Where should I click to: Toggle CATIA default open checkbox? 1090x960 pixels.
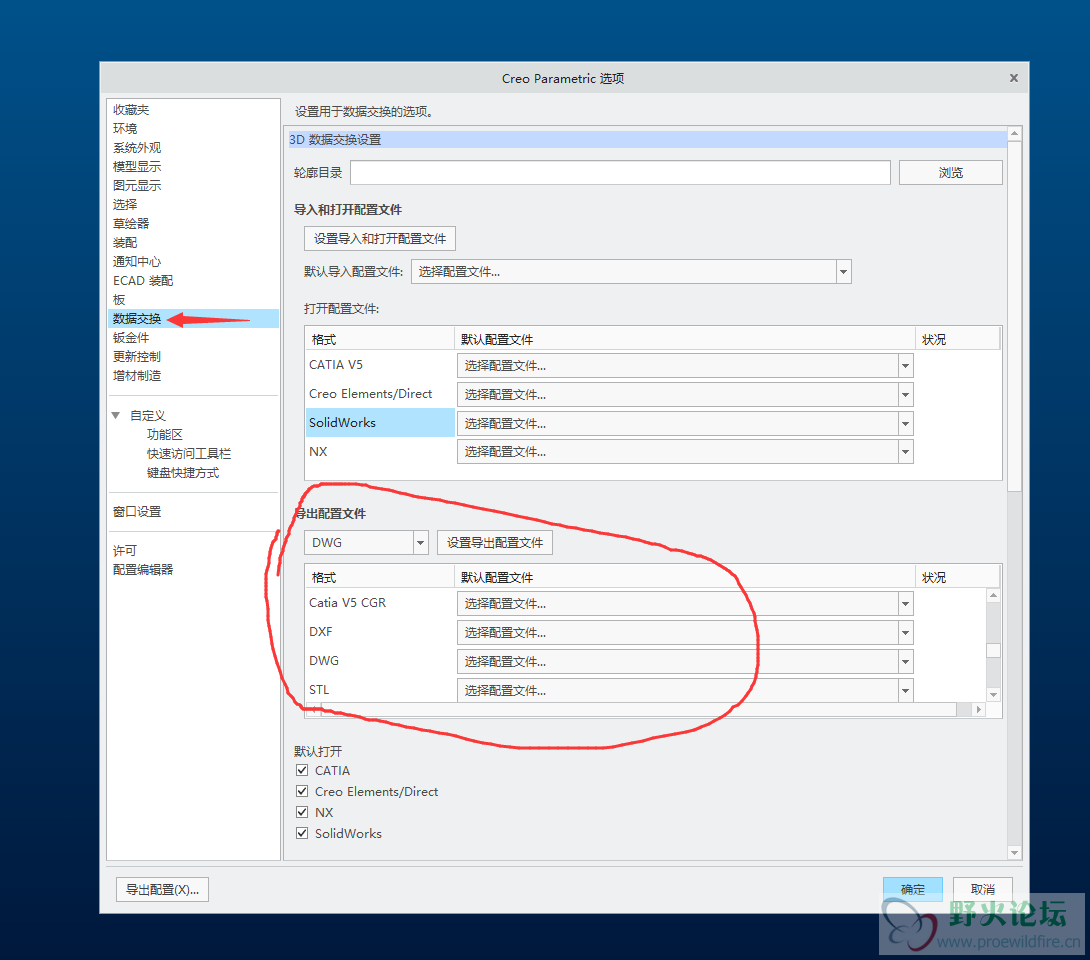[x=302, y=770]
